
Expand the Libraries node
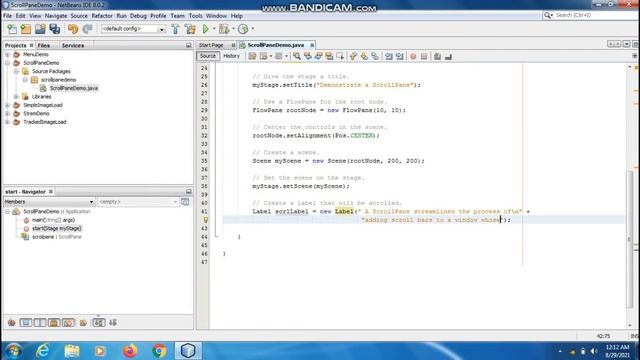coord(16,97)
